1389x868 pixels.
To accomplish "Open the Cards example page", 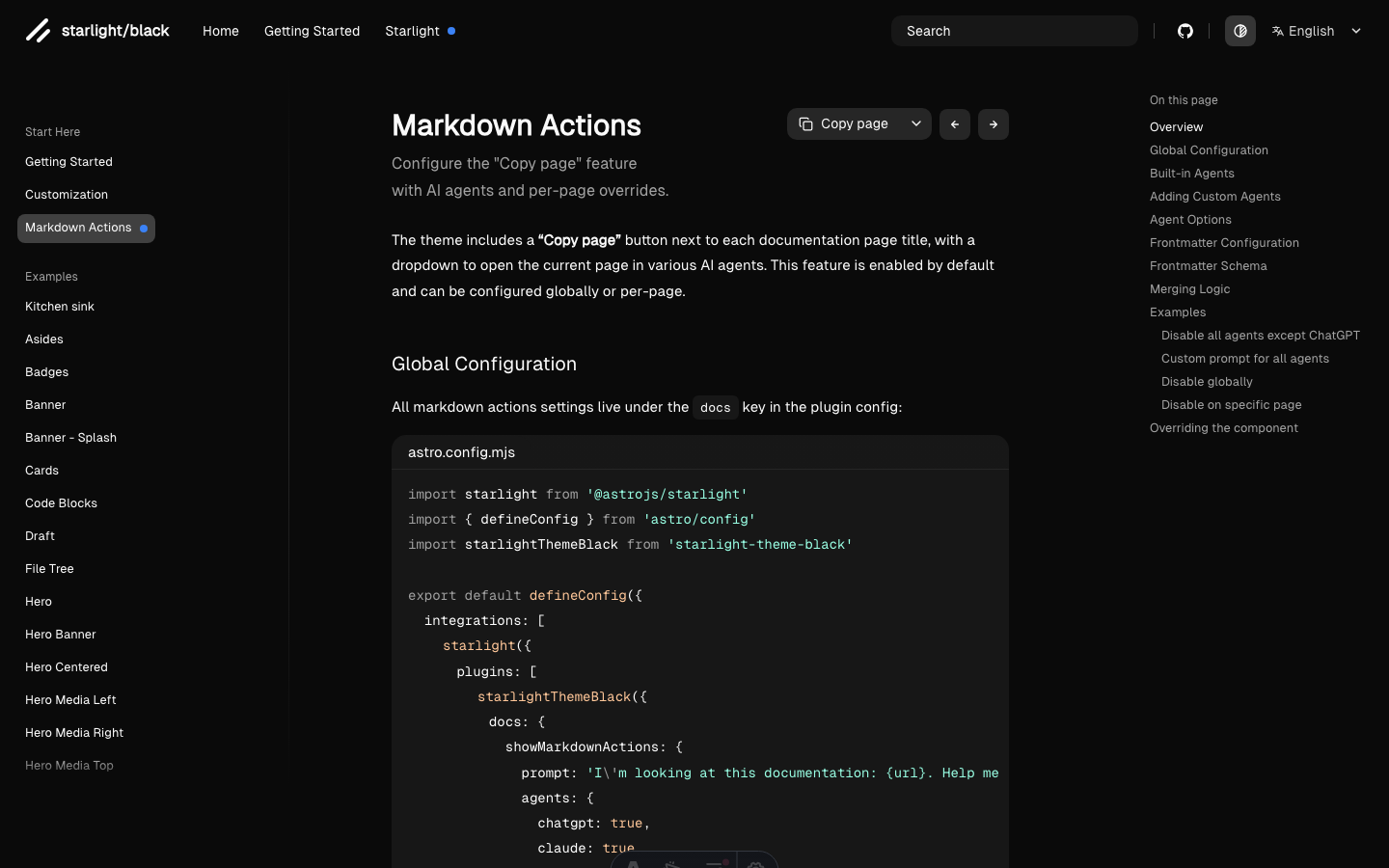I will 41,471.
